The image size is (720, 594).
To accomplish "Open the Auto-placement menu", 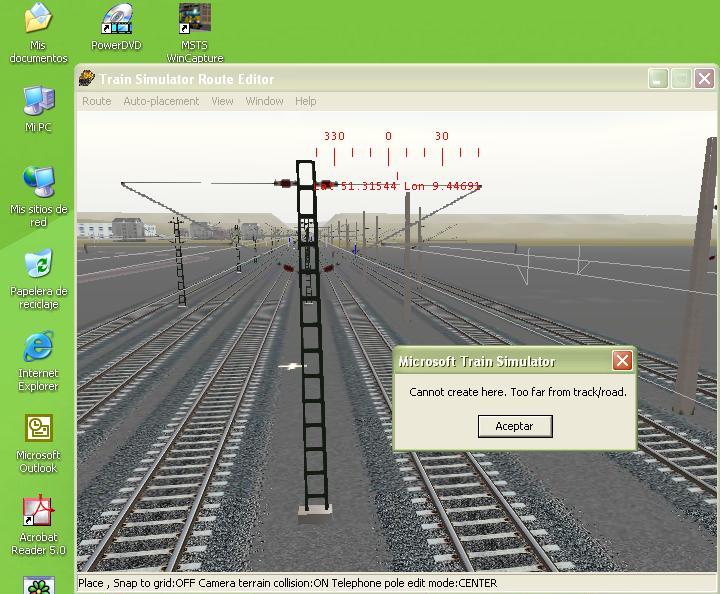I will tap(161, 101).
